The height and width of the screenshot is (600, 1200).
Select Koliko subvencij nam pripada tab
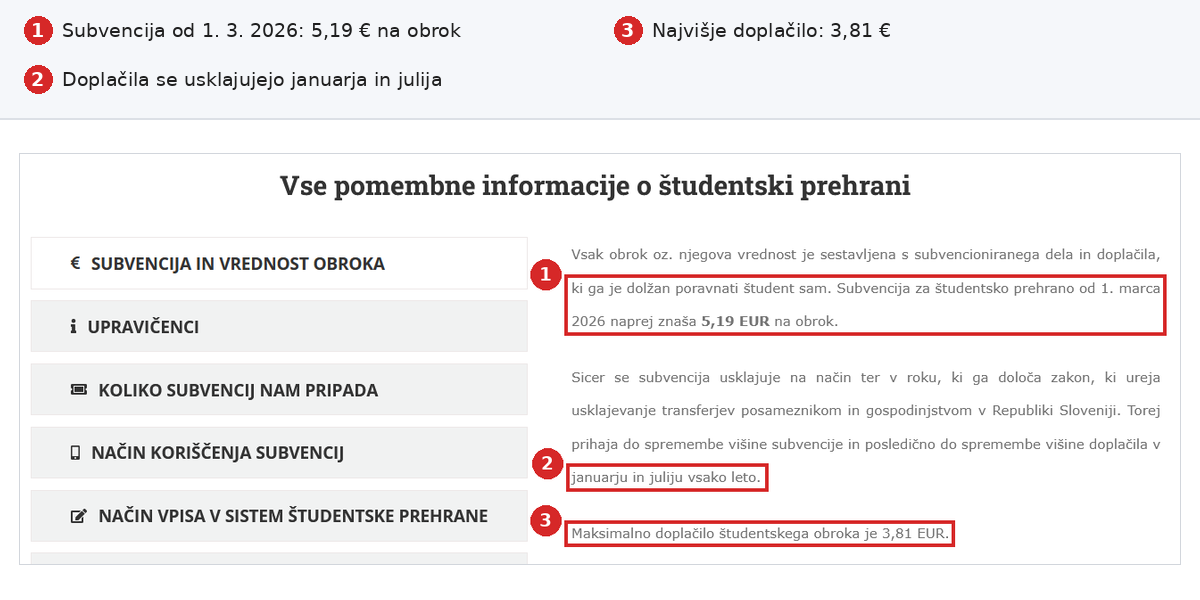pyautogui.click(x=279, y=390)
